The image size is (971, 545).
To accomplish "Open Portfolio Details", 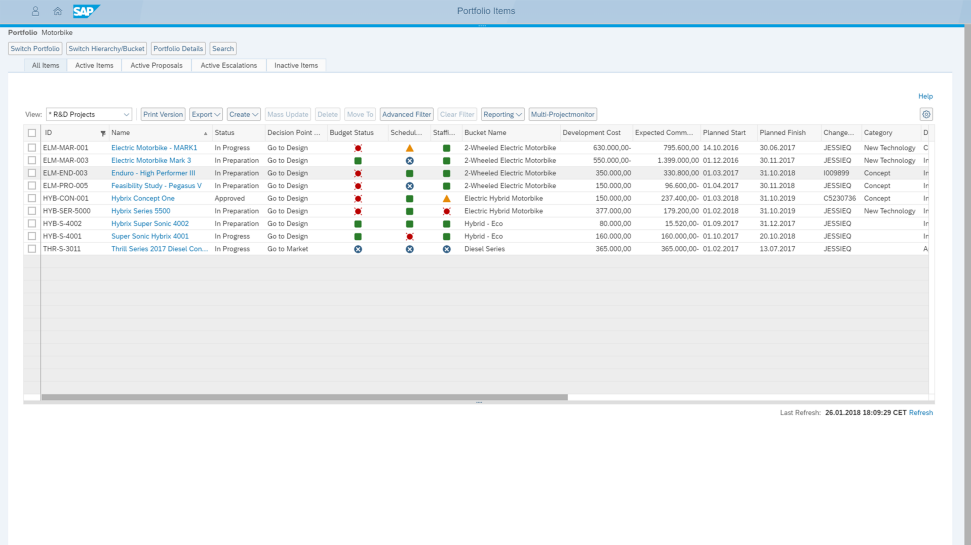I will coord(178,48).
